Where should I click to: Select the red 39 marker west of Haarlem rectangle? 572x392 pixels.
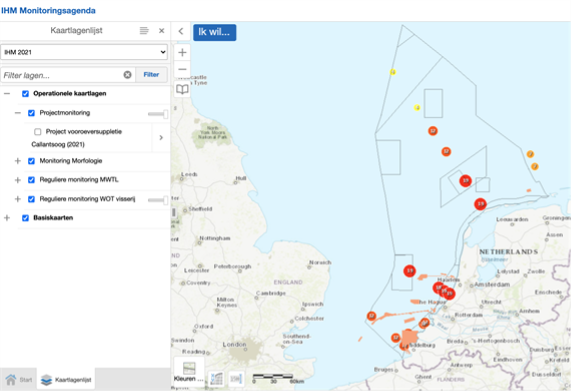pyautogui.click(x=410, y=271)
